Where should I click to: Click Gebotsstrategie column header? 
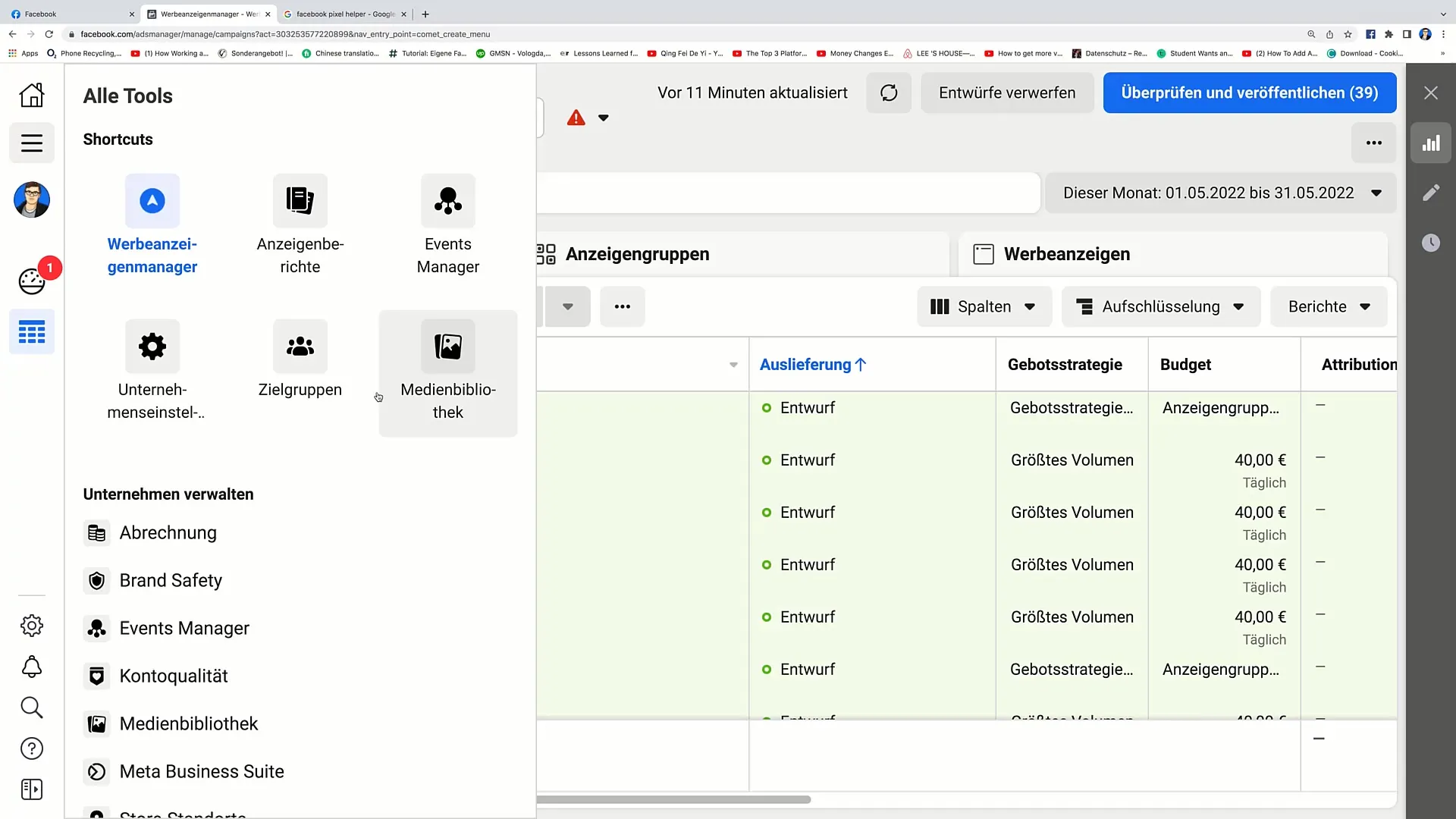click(x=1065, y=365)
